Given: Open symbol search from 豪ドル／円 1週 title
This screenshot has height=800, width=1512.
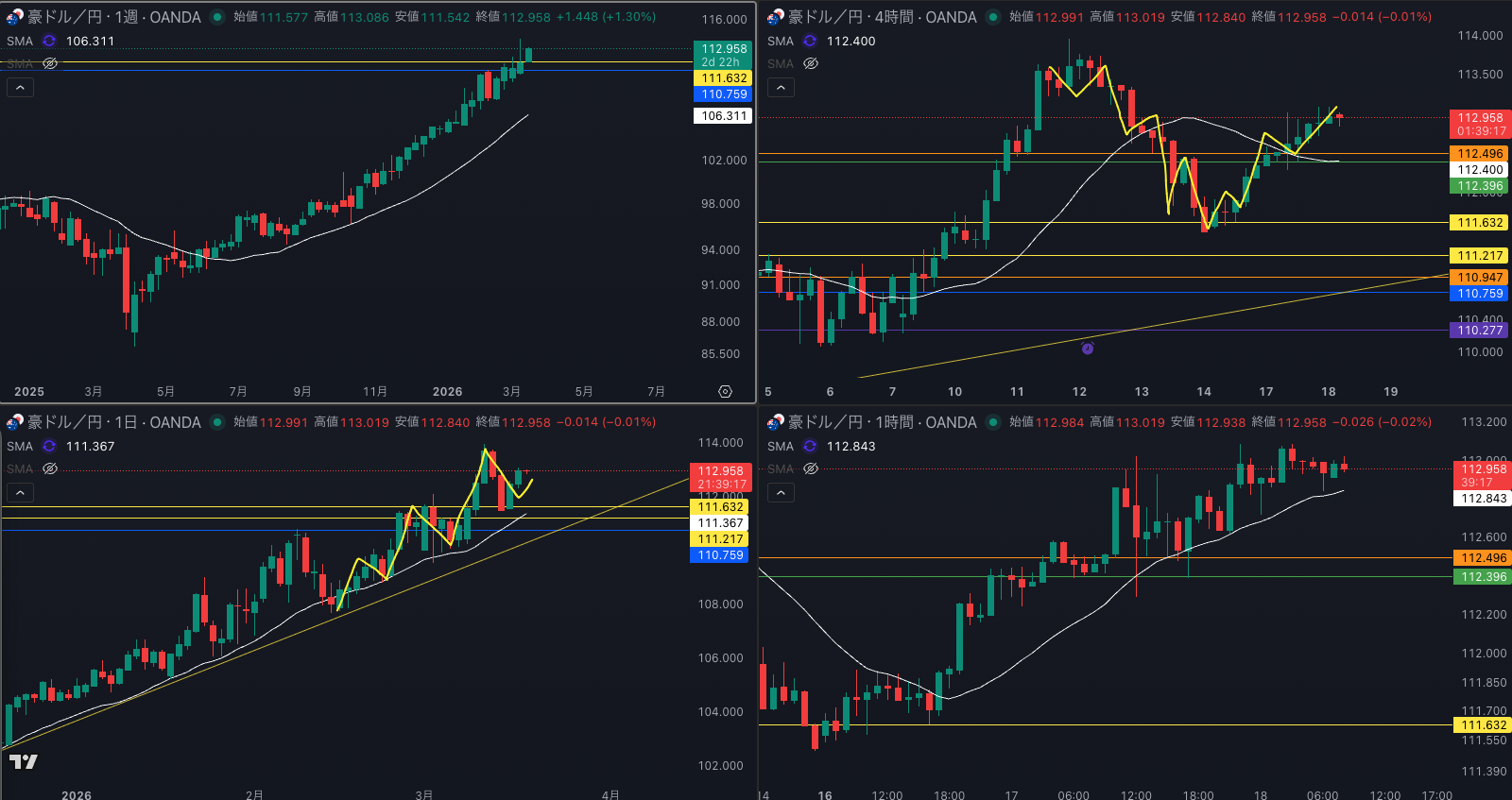Looking at the screenshot, I should coord(113,17).
